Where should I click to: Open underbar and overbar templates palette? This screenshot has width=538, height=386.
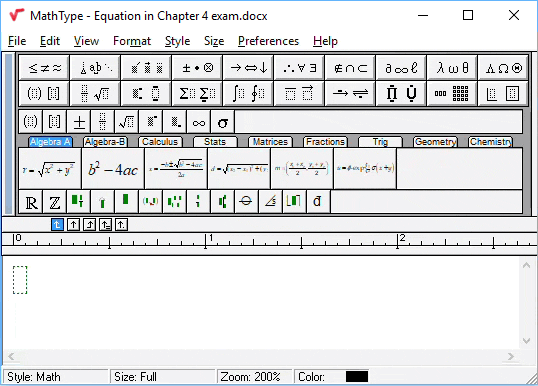(x=299, y=93)
